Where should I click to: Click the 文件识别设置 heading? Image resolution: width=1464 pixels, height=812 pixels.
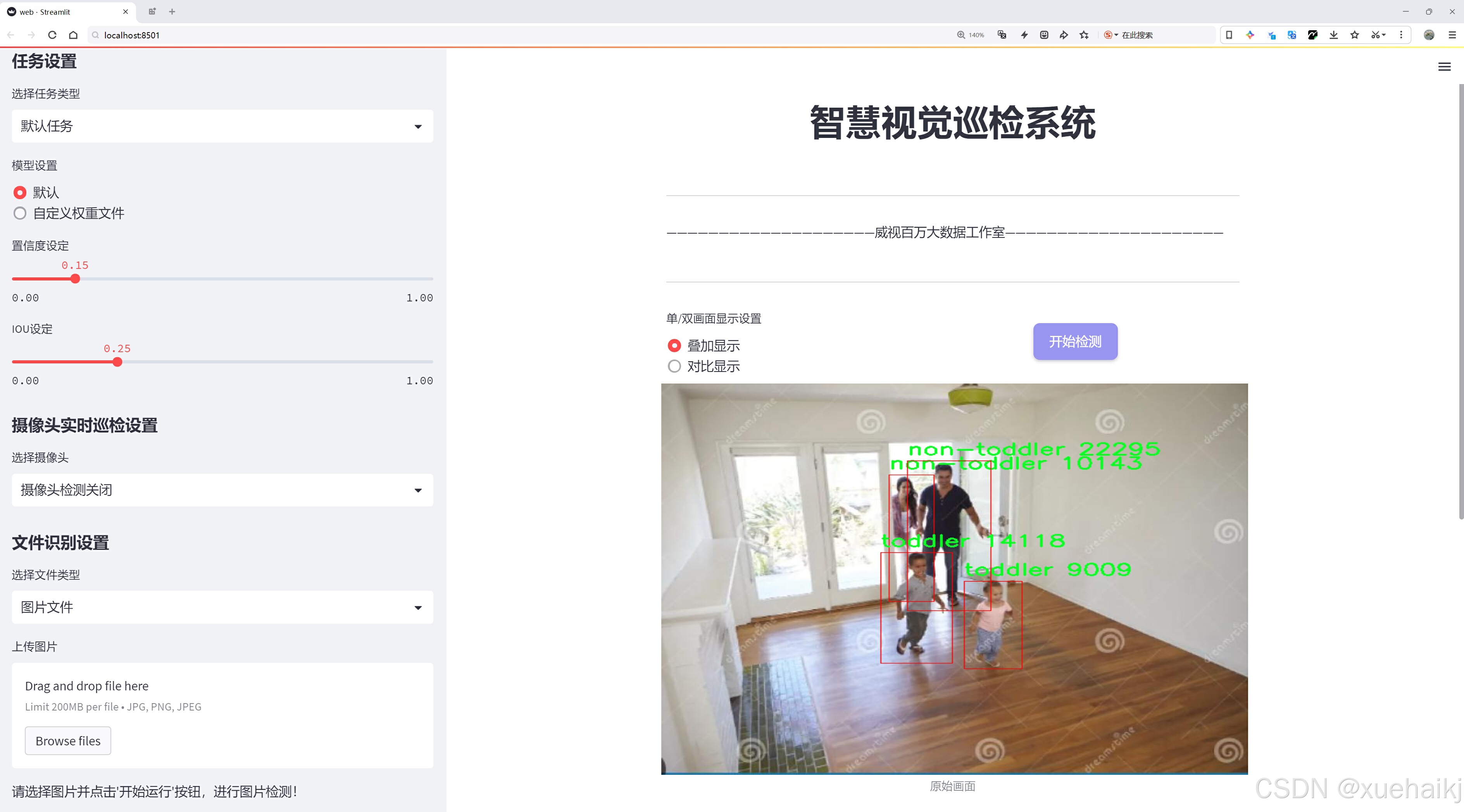tap(60, 543)
